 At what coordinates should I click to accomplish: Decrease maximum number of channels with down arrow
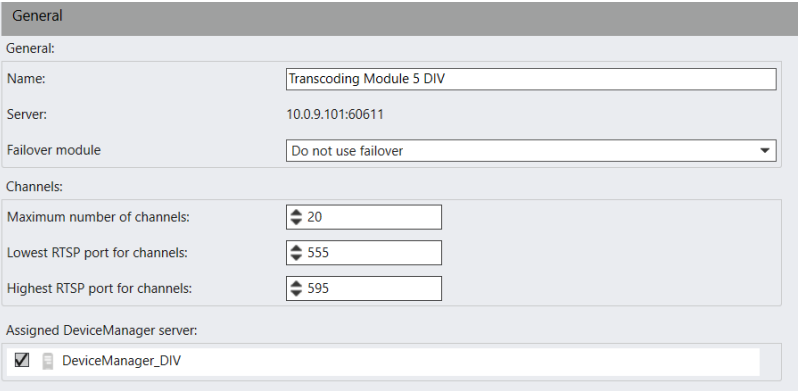tap(296, 221)
